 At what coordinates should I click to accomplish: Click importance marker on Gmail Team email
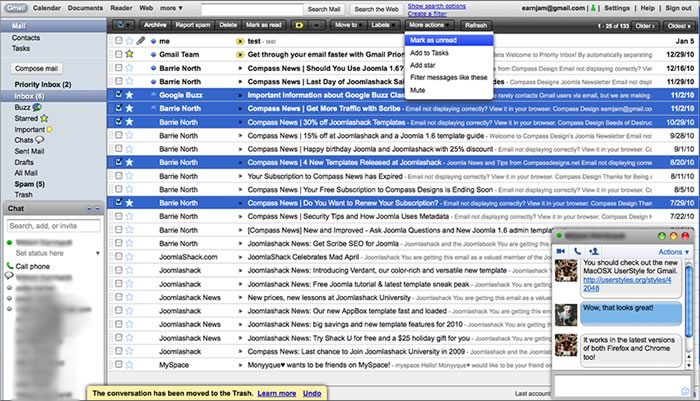240,54
